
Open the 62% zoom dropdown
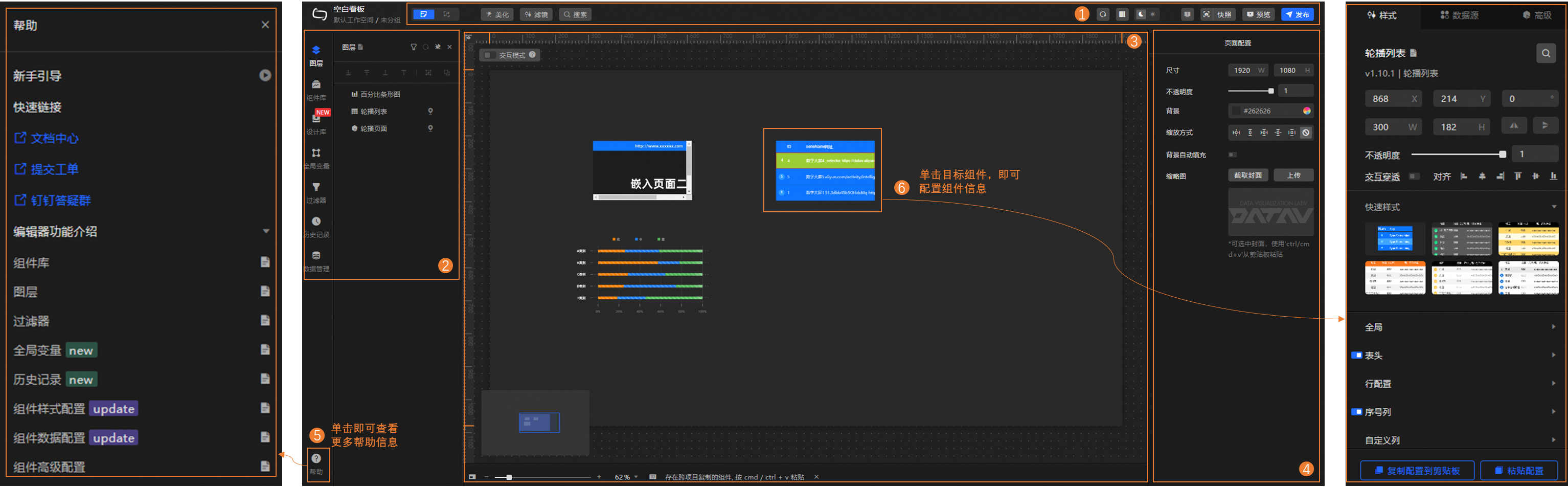click(626, 477)
